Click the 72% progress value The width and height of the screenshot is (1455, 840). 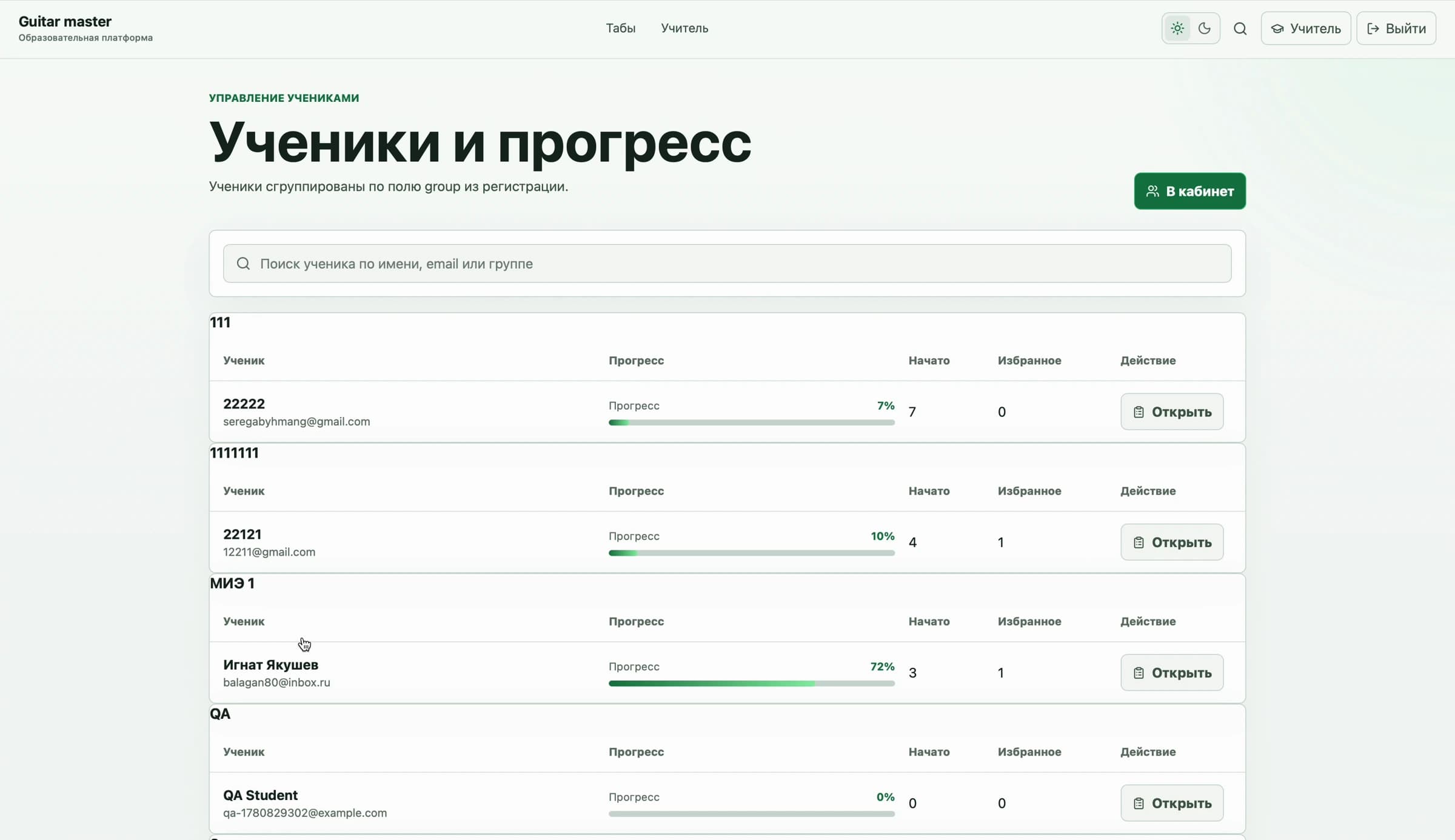[882, 667]
